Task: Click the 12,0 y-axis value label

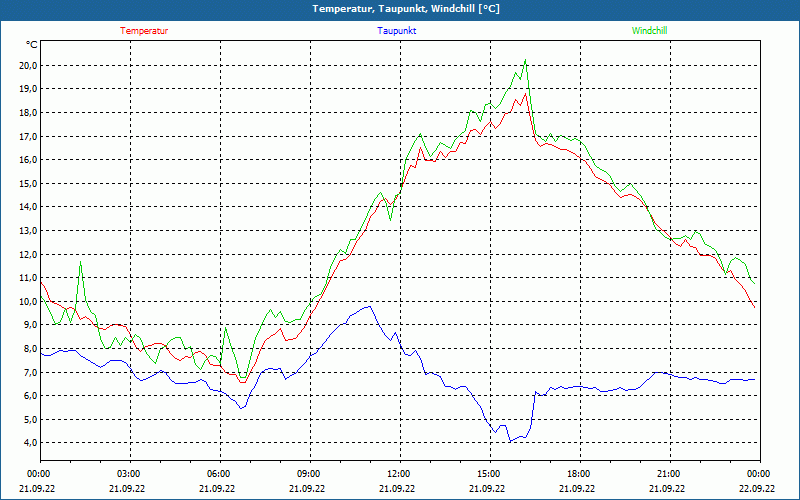Action: point(27,254)
